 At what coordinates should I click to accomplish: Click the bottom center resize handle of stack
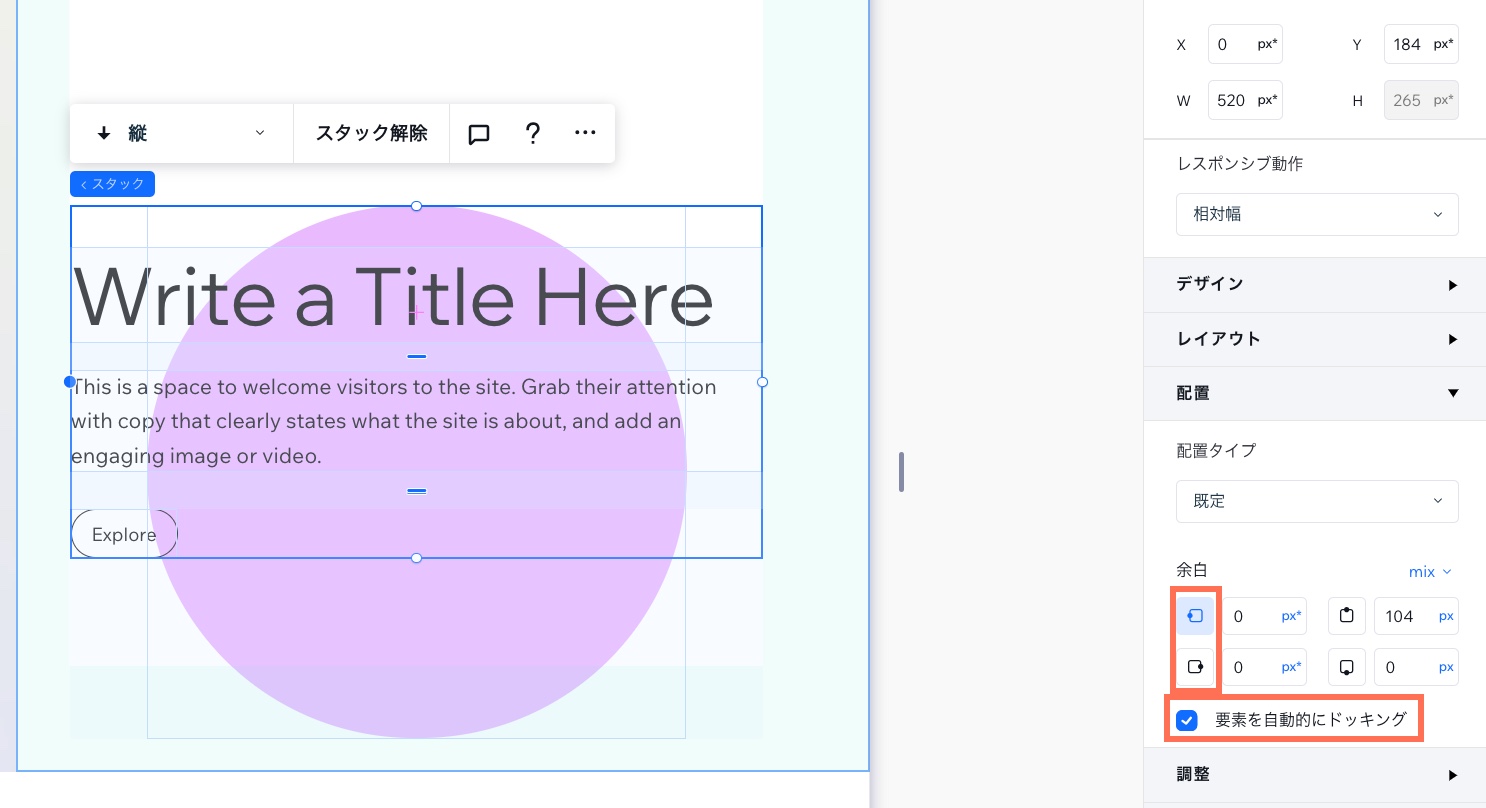click(416, 558)
